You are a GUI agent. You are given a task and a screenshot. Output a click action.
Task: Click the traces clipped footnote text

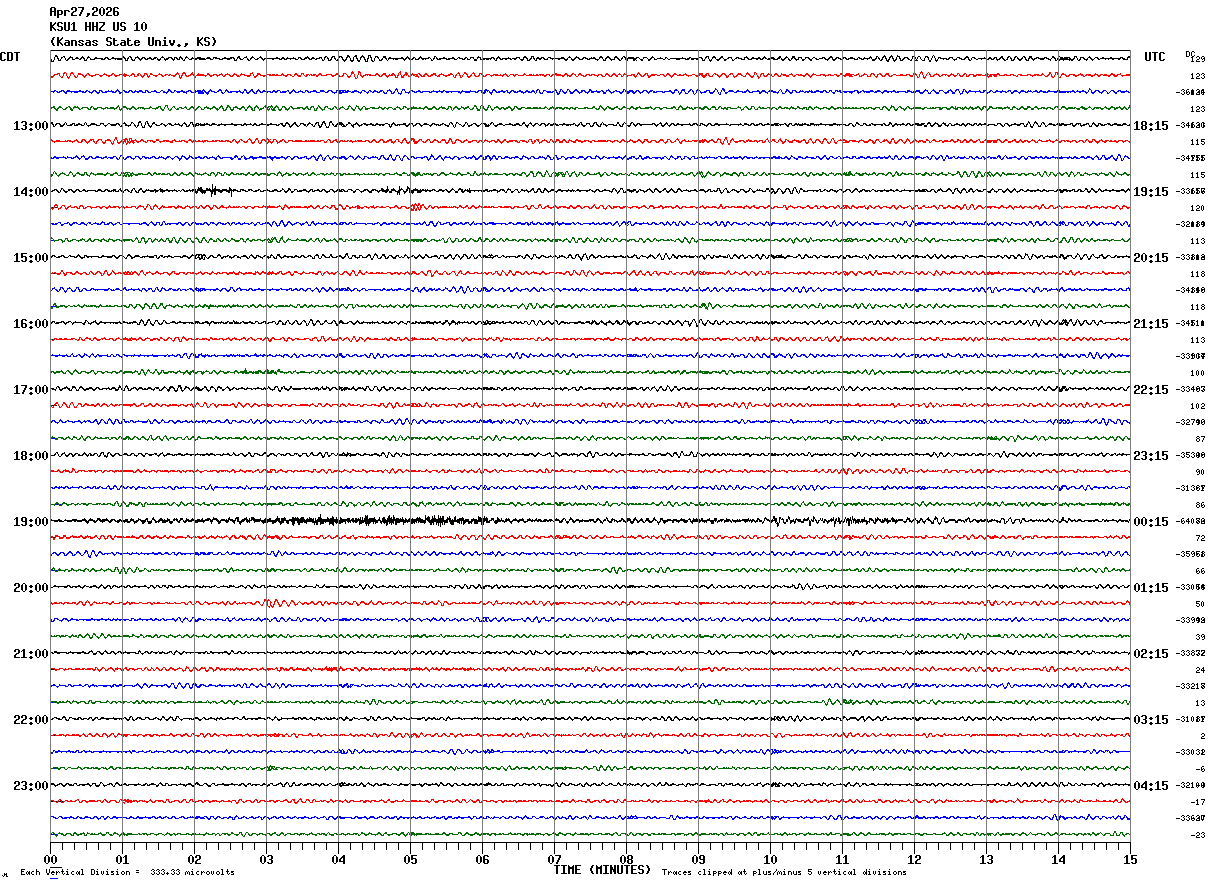(784, 873)
